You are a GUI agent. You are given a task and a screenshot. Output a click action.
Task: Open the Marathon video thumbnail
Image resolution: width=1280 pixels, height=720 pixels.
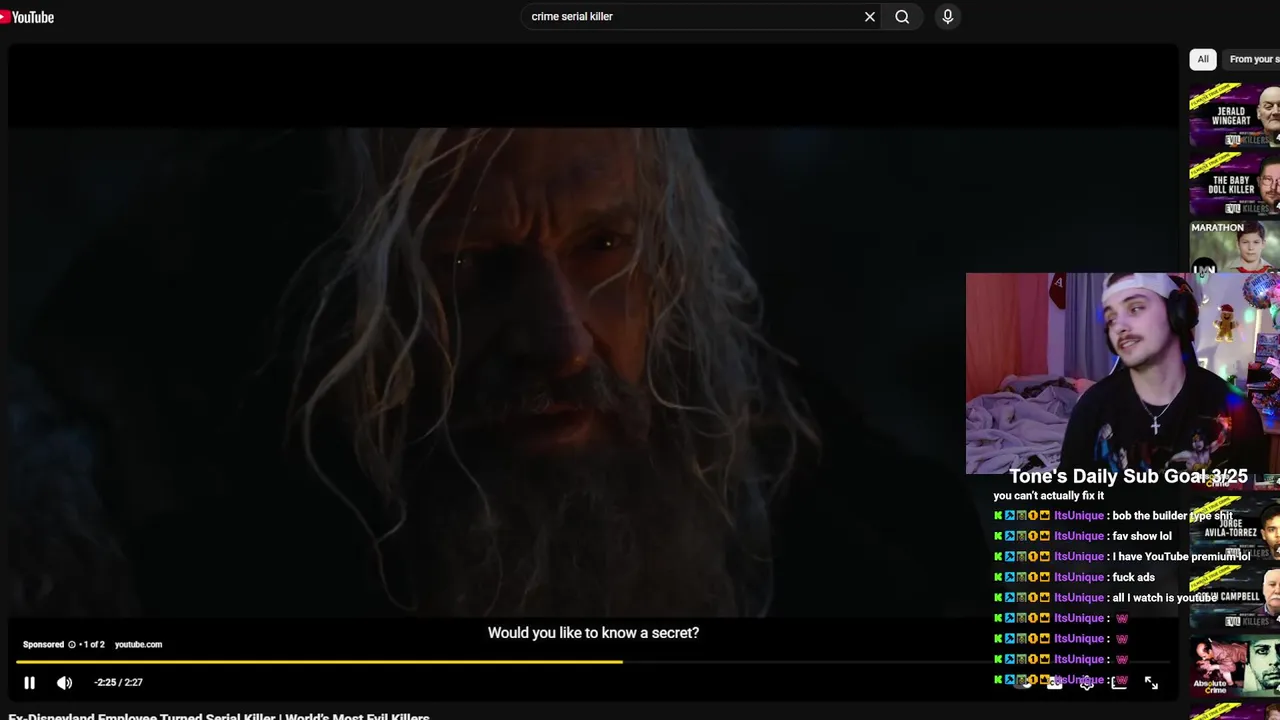pos(1234,246)
